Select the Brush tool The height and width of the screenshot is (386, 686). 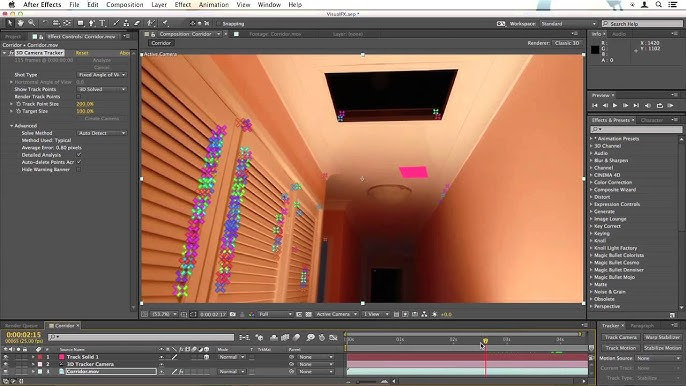click(x=116, y=23)
